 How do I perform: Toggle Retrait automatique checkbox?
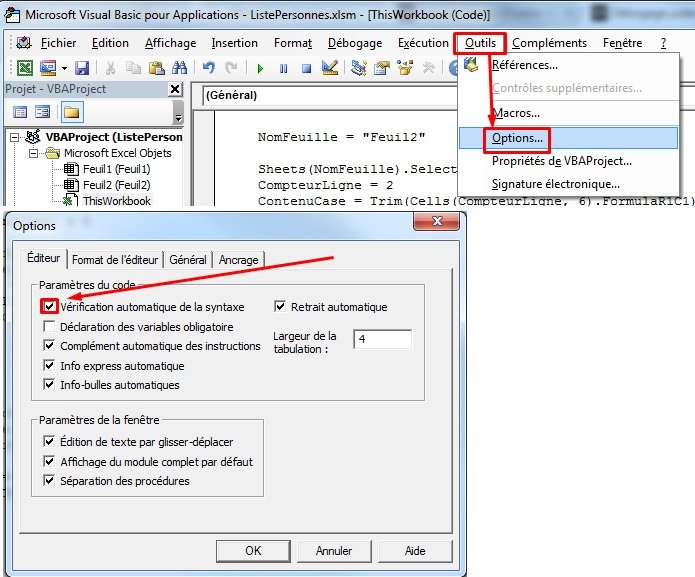[280, 306]
